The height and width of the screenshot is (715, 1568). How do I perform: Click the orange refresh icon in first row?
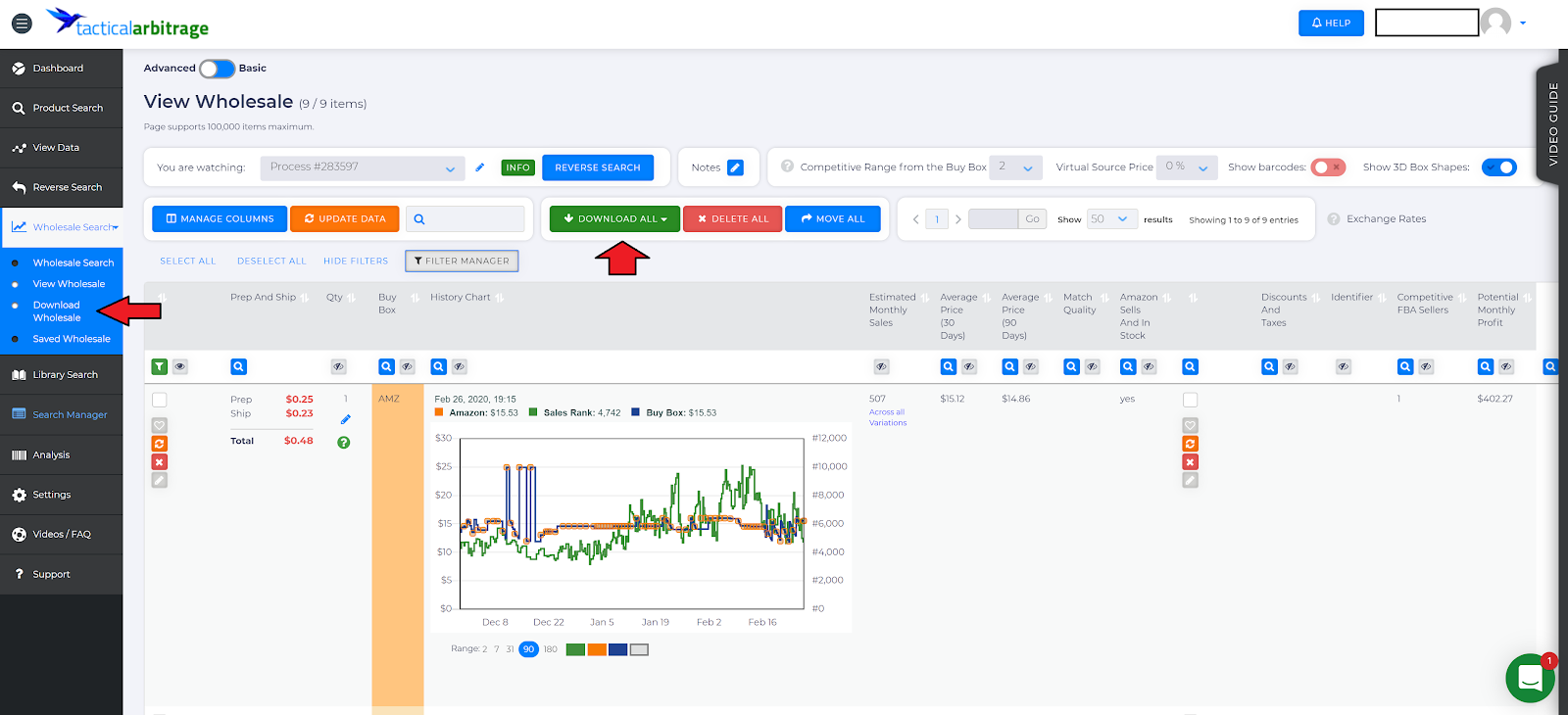160,444
